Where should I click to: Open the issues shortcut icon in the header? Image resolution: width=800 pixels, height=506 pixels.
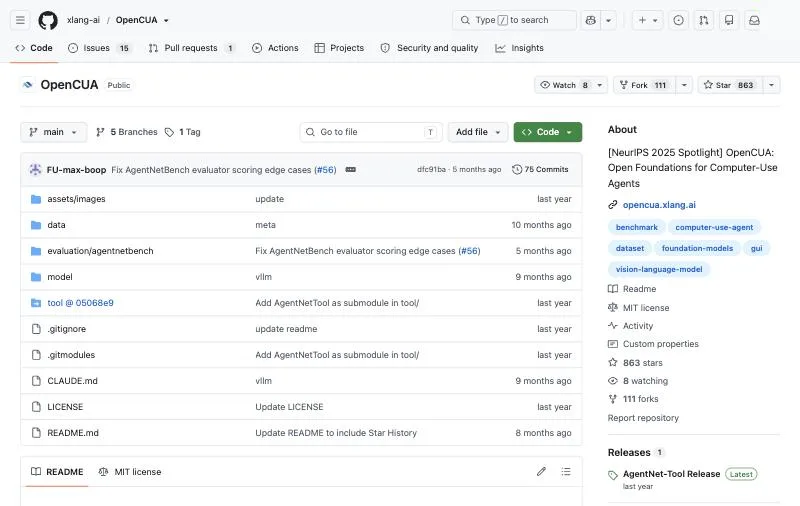[x=678, y=20]
